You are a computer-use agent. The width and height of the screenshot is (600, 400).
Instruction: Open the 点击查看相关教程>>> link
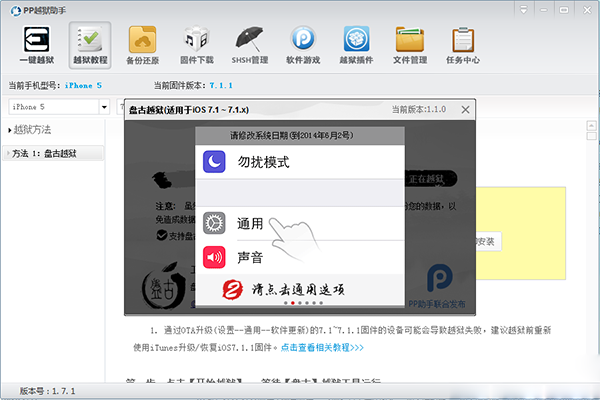click(322, 348)
